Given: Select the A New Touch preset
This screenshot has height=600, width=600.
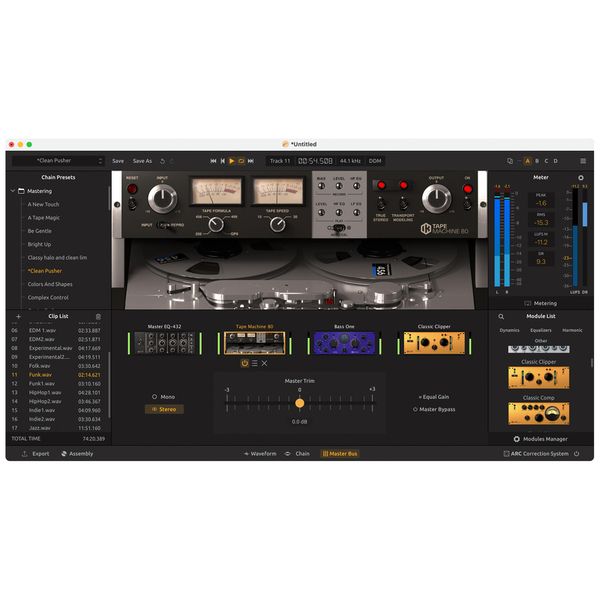Looking at the screenshot, I should (x=43, y=204).
